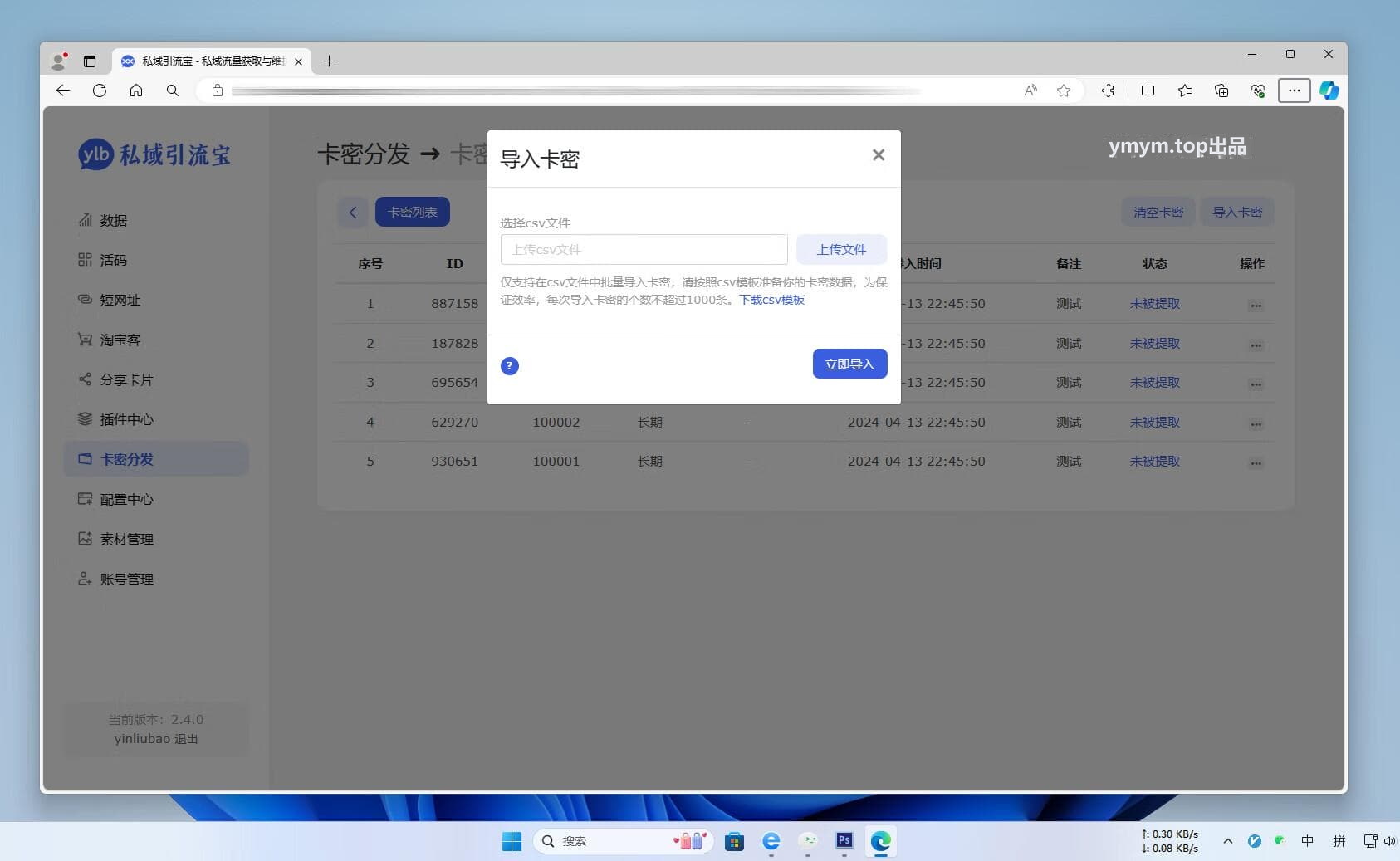
Task: Open Microsoft Store from the taskbar
Action: pos(734,841)
